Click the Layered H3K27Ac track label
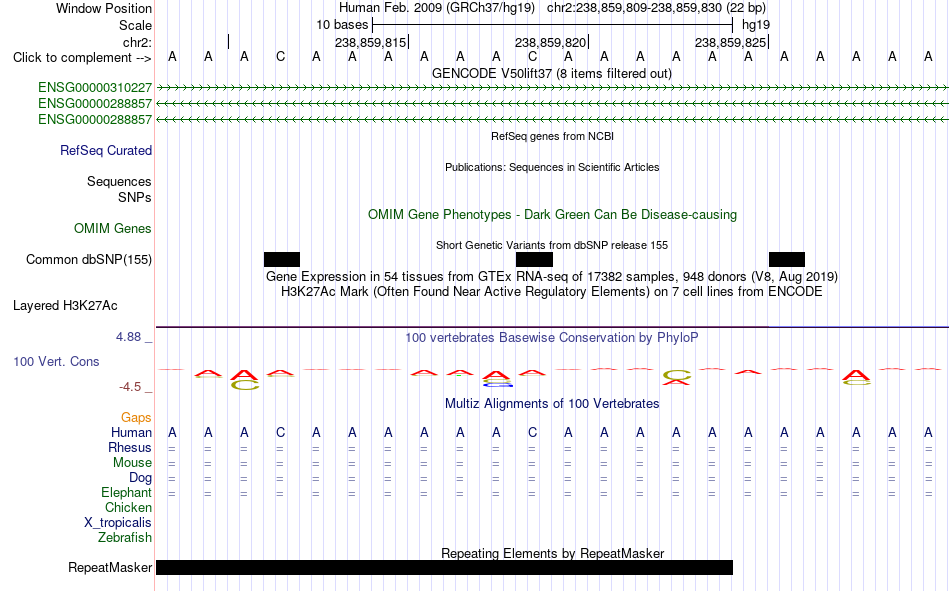This screenshot has width=950, height=591. 65,306
